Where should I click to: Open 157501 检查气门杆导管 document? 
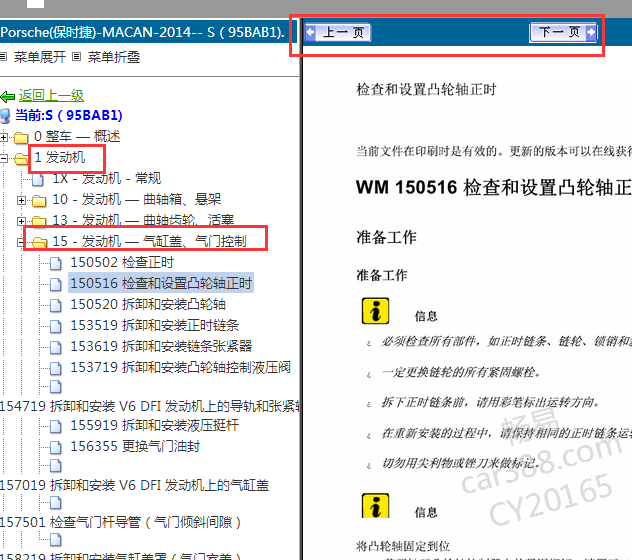pyautogui.click(x=121, y=522)
